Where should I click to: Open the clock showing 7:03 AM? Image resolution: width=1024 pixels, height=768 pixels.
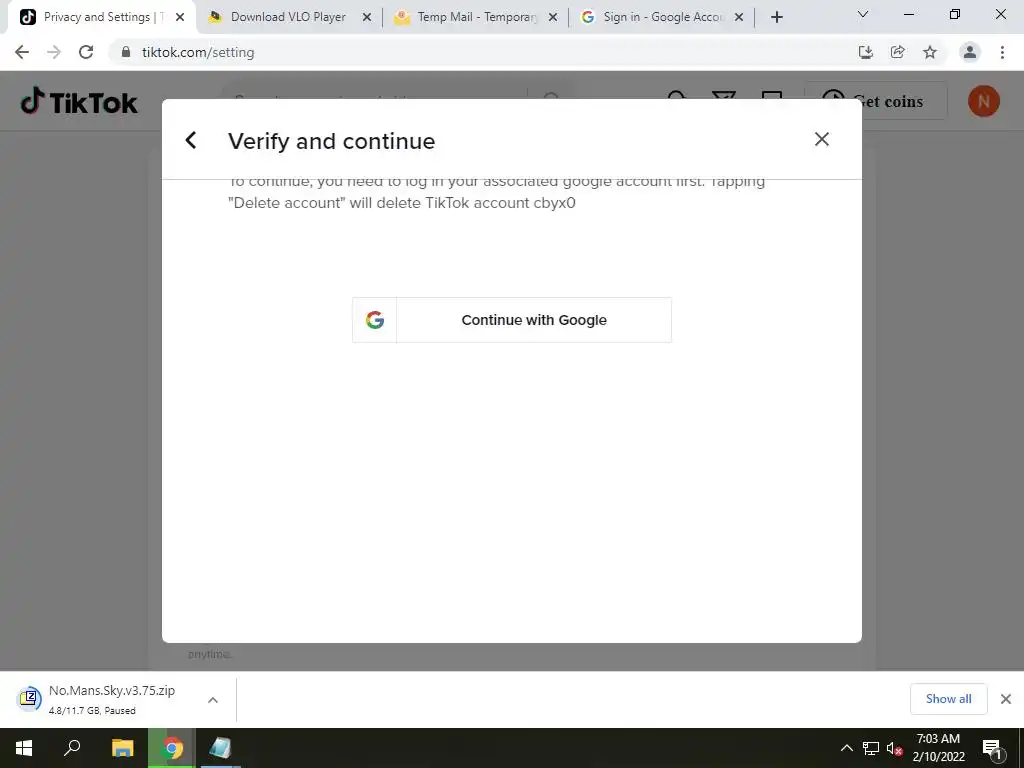938,748
